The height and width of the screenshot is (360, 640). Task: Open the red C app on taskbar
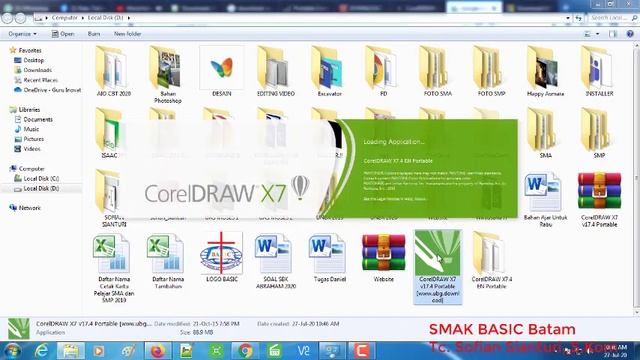click(361, 351)
